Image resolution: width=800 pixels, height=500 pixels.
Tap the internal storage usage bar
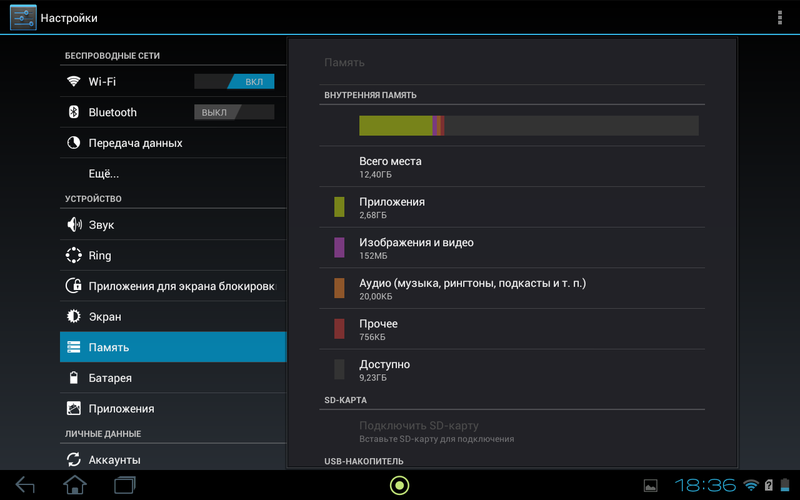(x=529, y=126)
